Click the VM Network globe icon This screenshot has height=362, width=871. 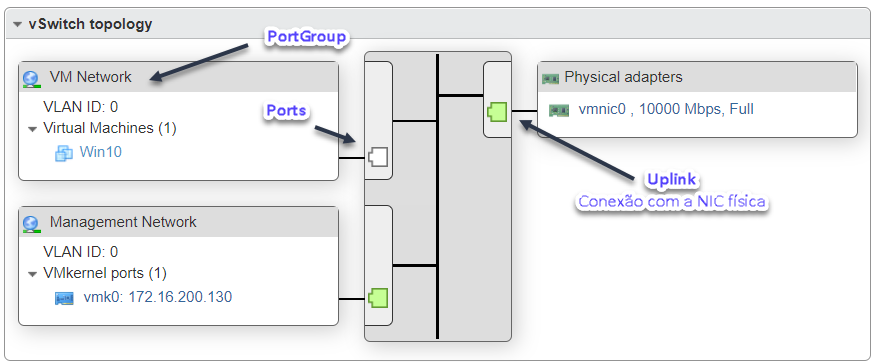click(x=31, y=78)
